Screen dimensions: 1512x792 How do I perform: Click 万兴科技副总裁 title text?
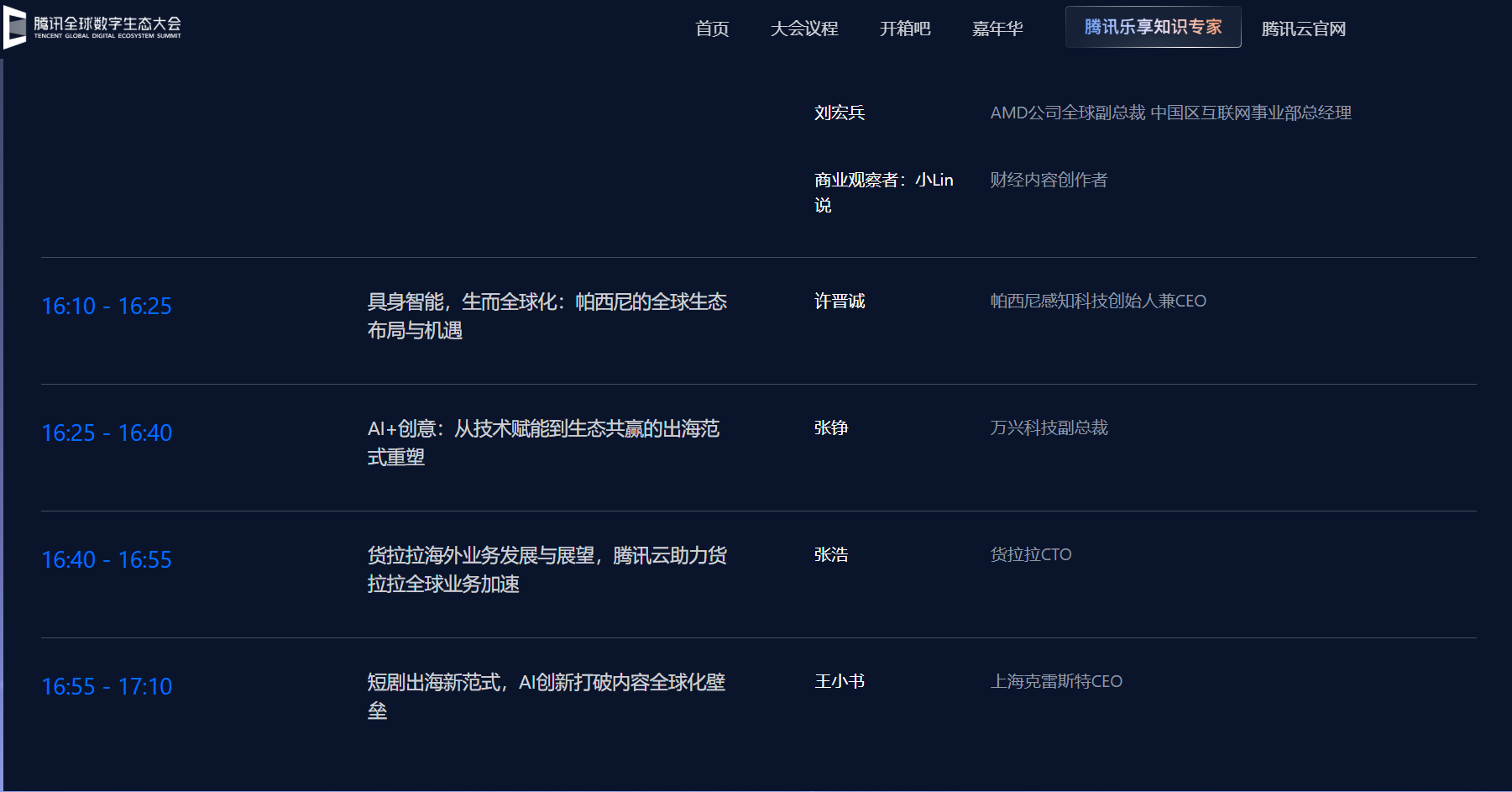click(1049, 427)
